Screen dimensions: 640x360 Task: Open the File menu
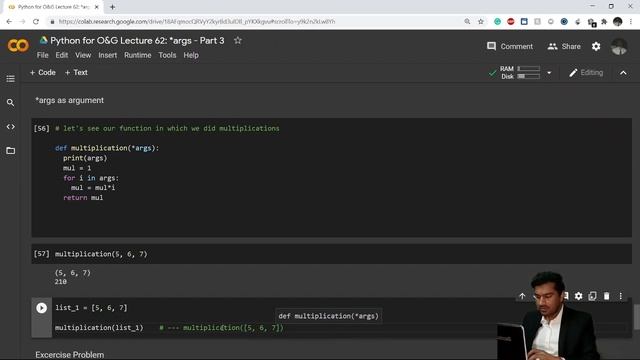click(42, 55)
